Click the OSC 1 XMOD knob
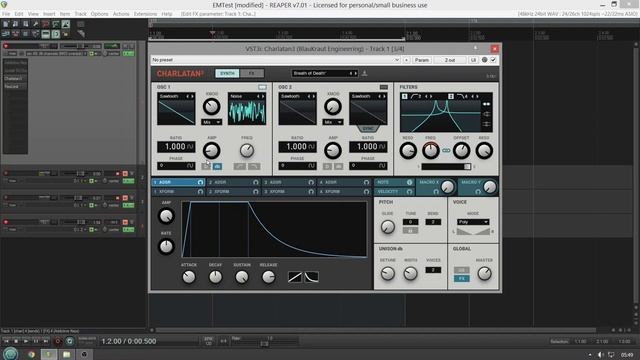640x360 pixels. [211, 107]
